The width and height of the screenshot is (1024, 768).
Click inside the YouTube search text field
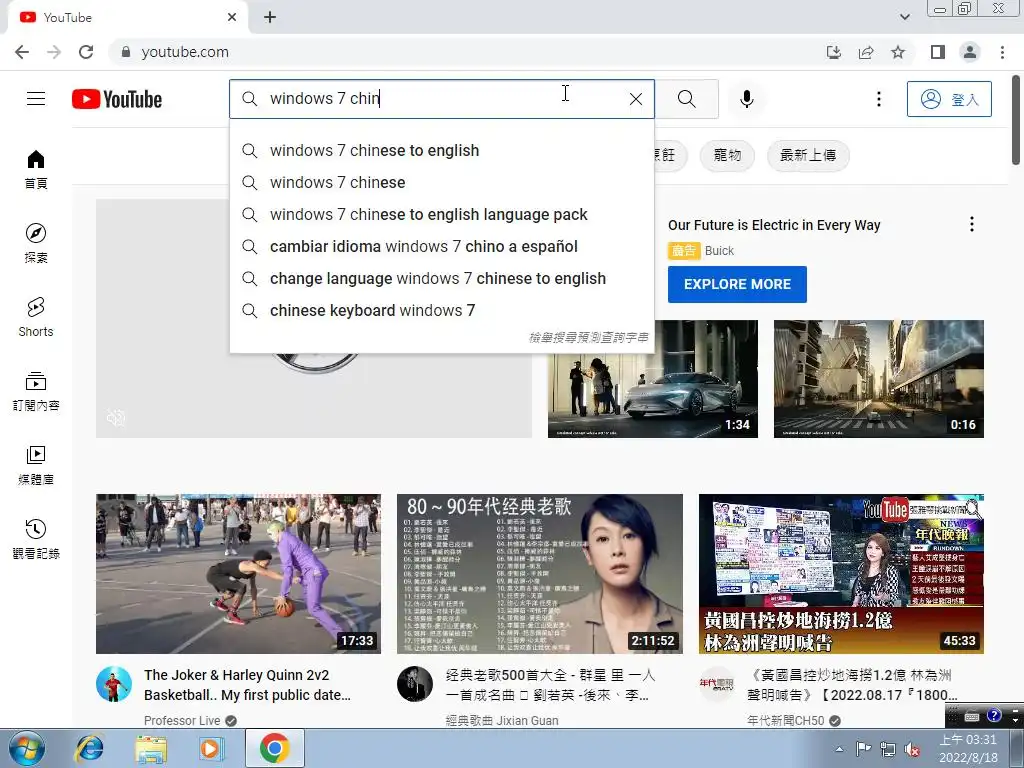pyautogui.click(x=442, y=99)
